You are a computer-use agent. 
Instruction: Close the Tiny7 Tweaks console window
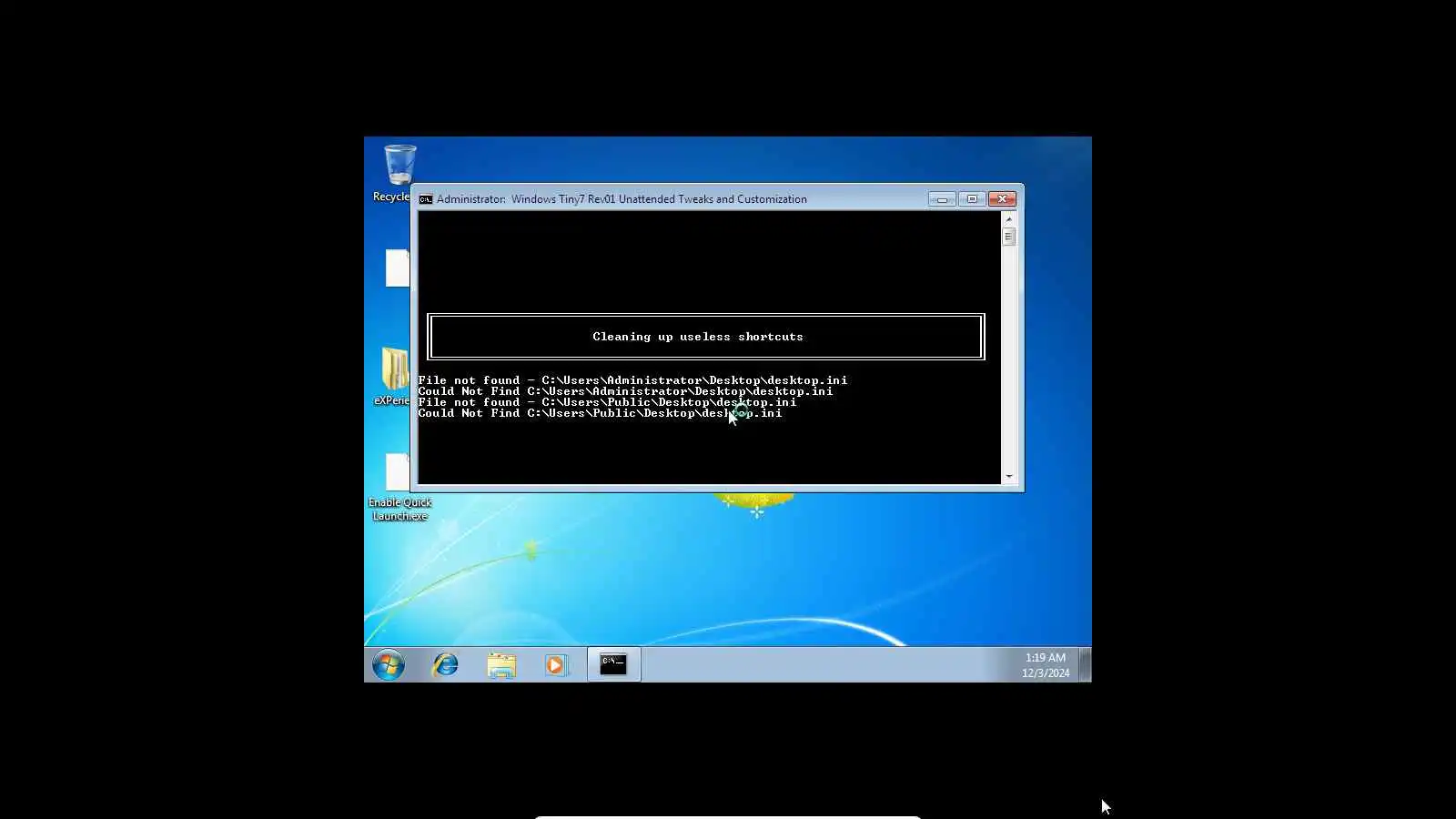click(x=1002, y=199)
